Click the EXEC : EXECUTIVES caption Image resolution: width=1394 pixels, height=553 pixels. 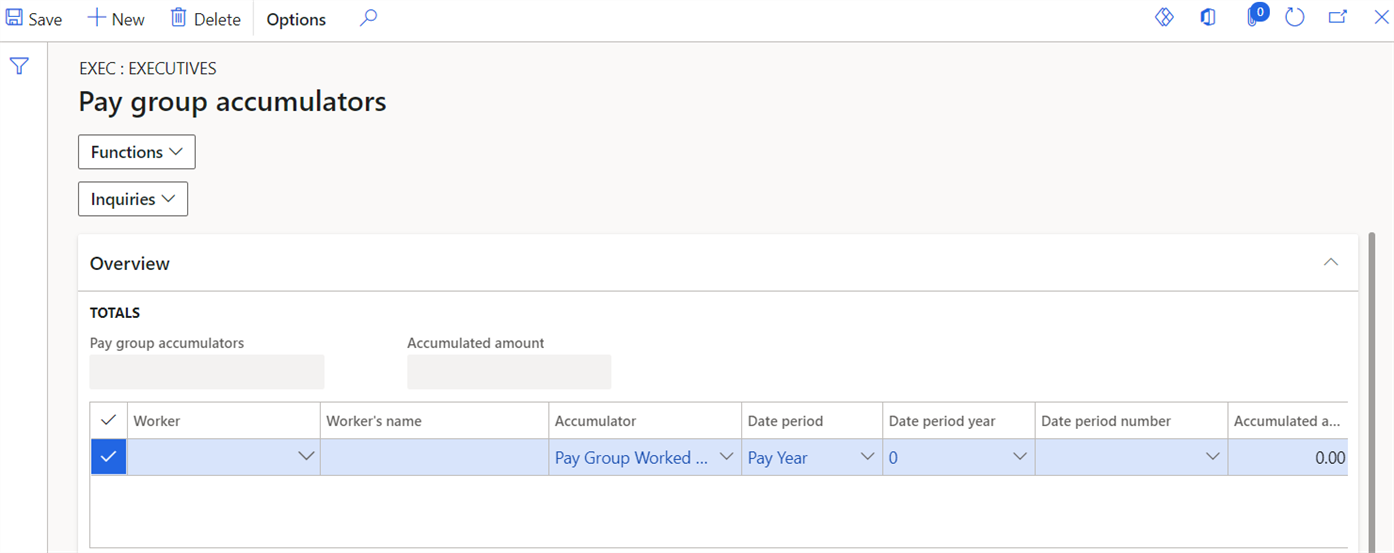click(148, 69)
